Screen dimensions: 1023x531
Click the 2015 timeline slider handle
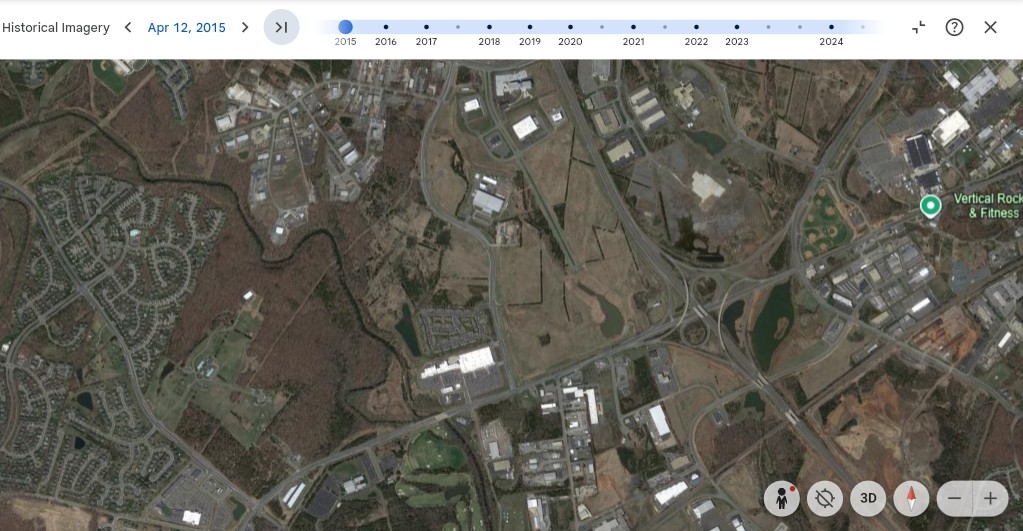[345, 27]
